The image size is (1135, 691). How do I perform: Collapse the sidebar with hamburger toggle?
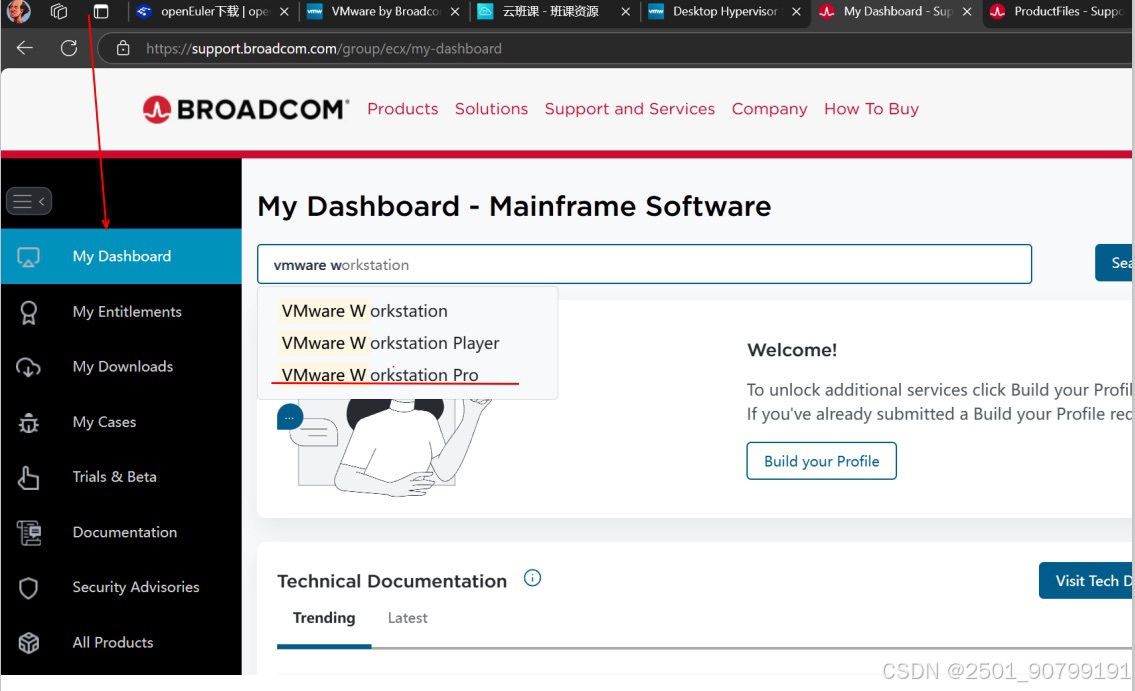click(29, 201)
